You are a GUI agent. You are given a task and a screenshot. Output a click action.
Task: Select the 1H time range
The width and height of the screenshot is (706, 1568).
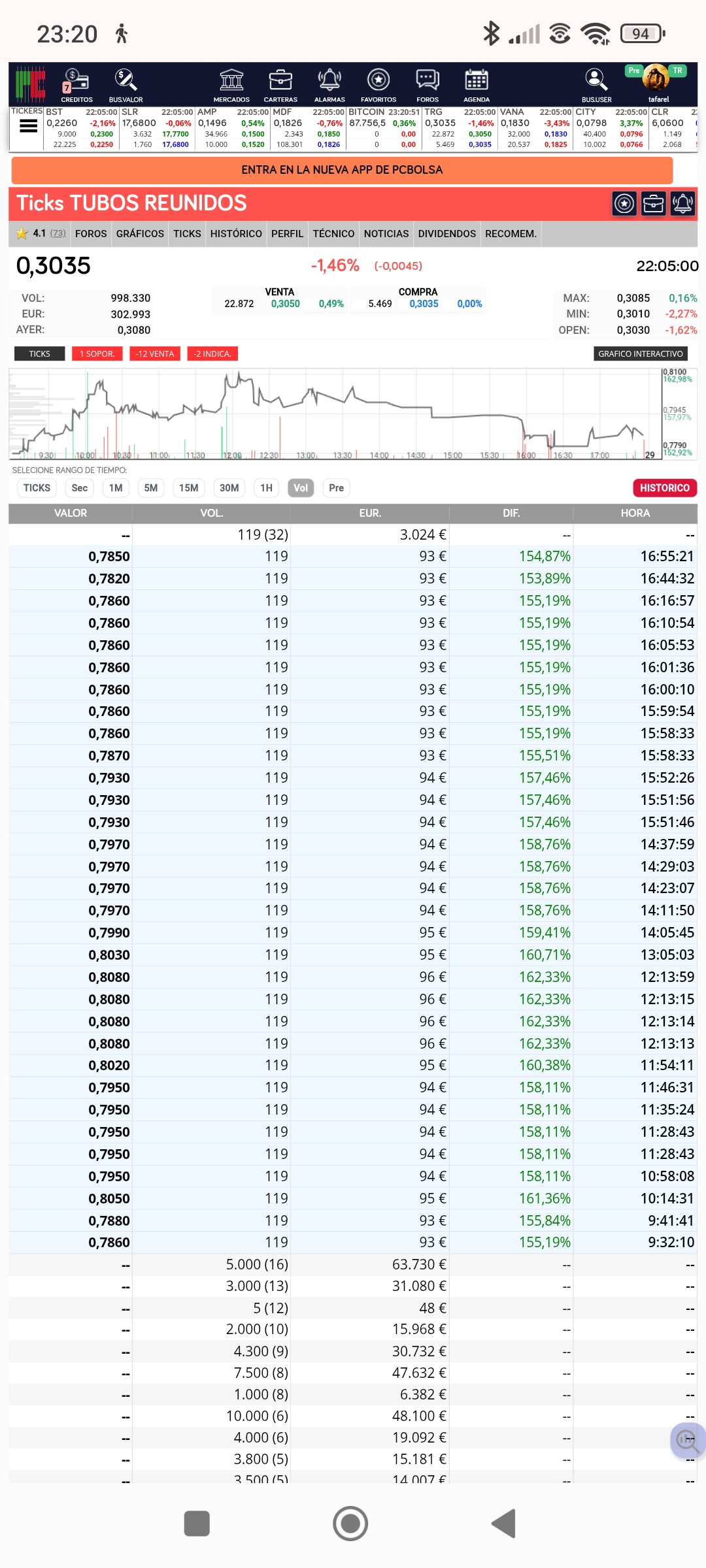click(x=266, y=488)
